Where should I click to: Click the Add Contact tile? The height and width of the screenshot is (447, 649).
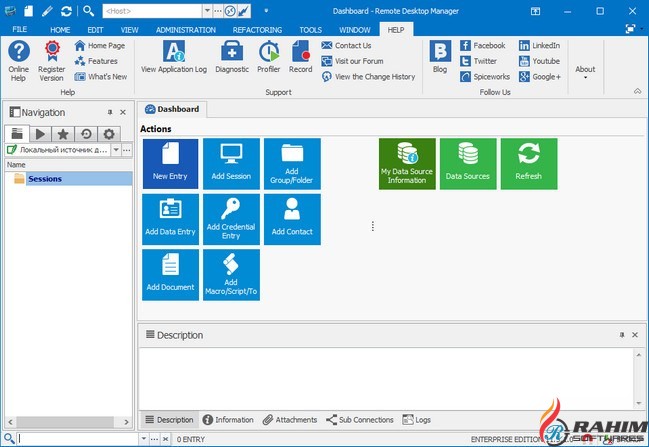292,219
